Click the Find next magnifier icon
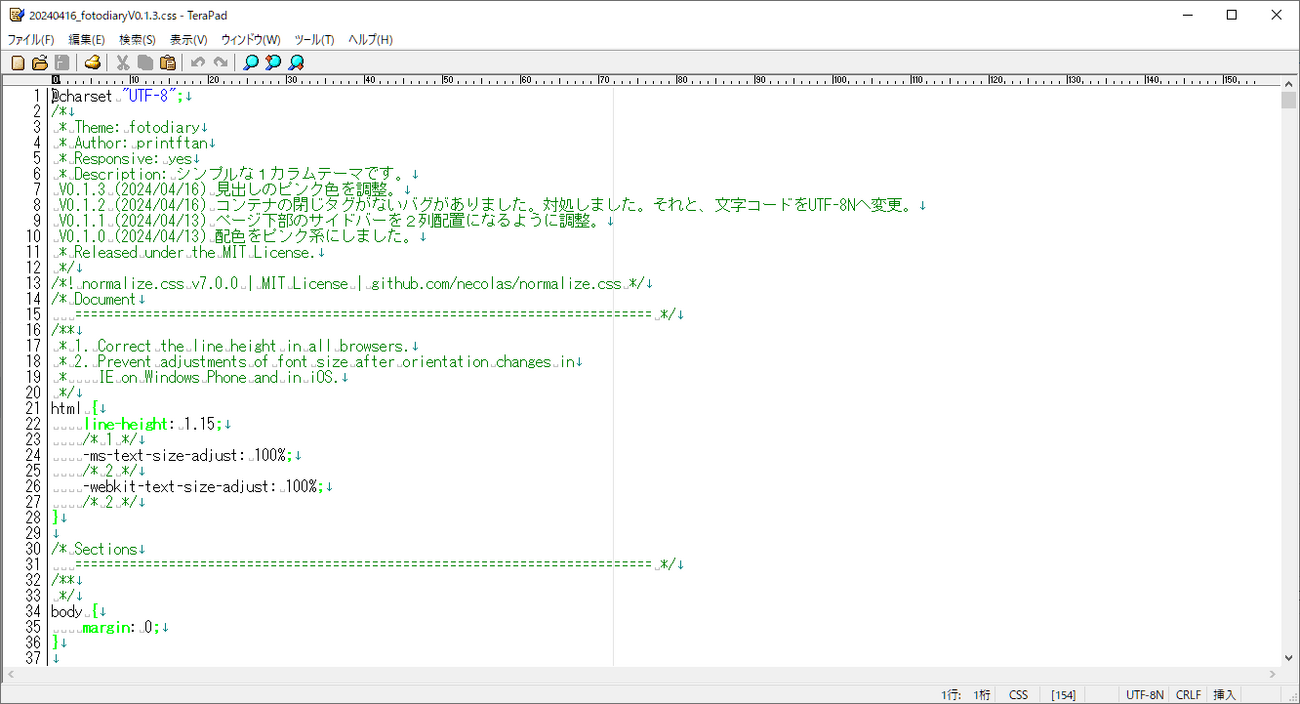Viewport: 1300px width, 704px height. coord(296,62)
